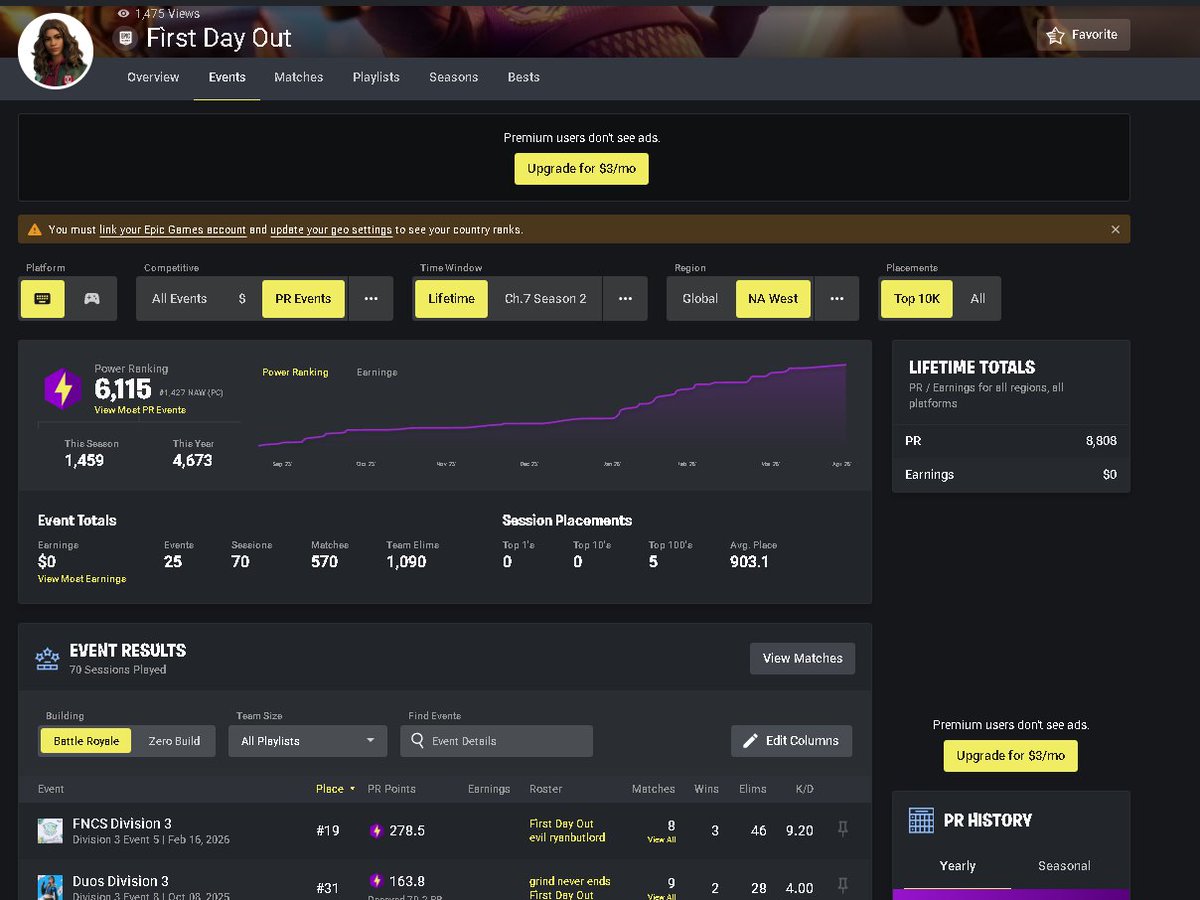
Task: Click the magnifier icon in Find Events
Action: click(417, 741)
